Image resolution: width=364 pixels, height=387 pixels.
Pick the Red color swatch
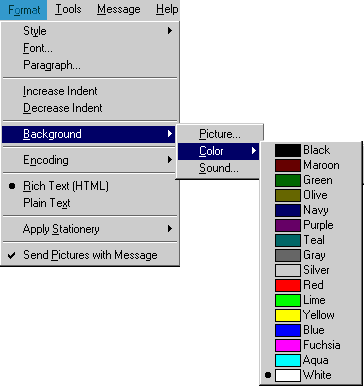coord(288,285)
